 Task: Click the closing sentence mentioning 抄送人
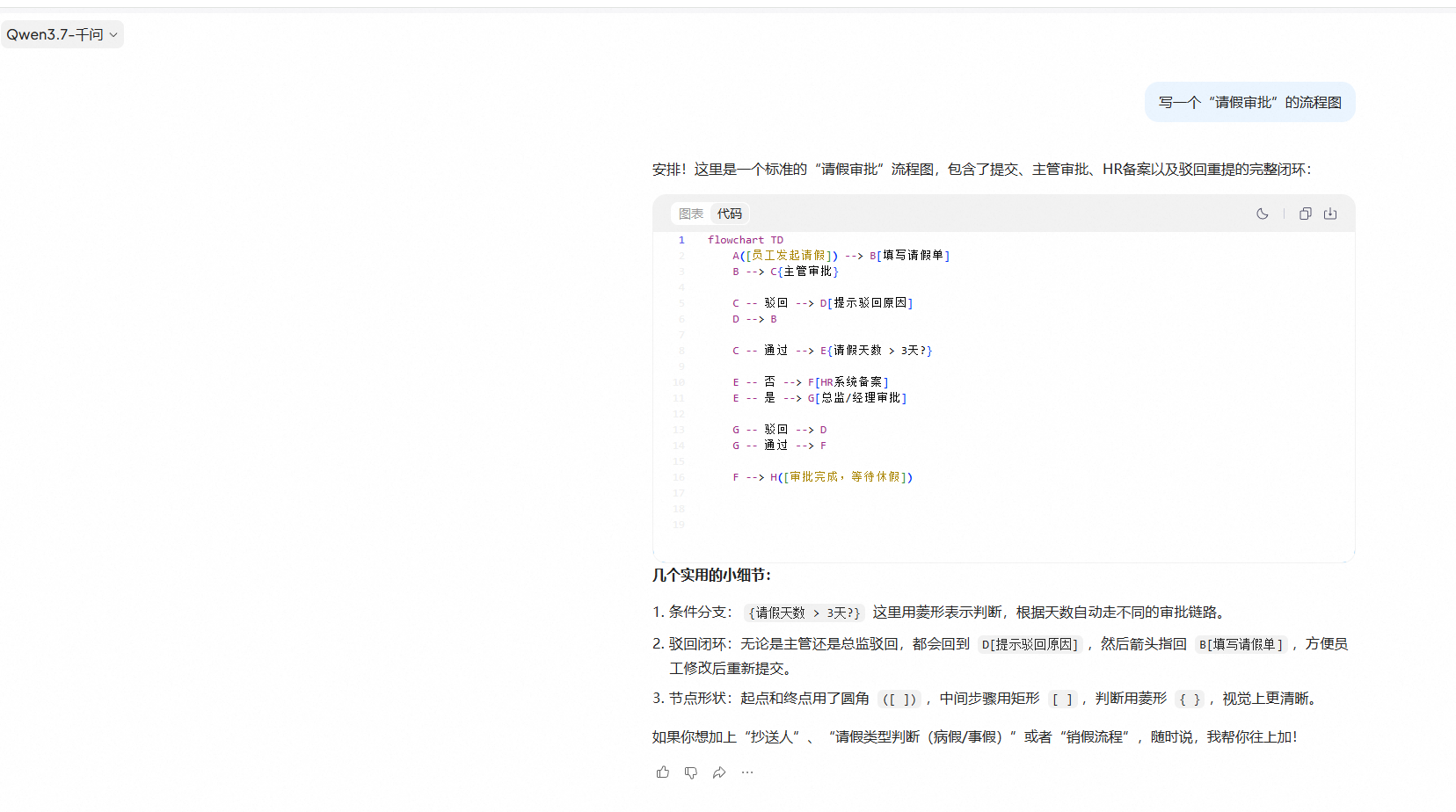(x=974, y=736)
